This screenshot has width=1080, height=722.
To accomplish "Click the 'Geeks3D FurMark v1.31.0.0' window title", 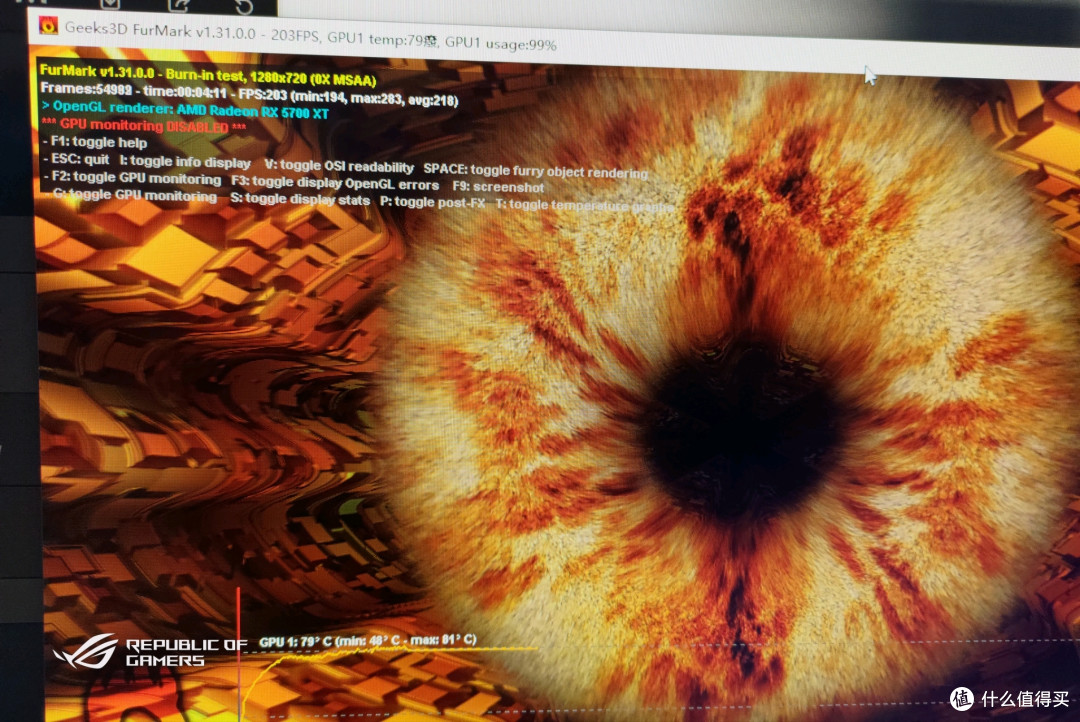I will [160, 30].
